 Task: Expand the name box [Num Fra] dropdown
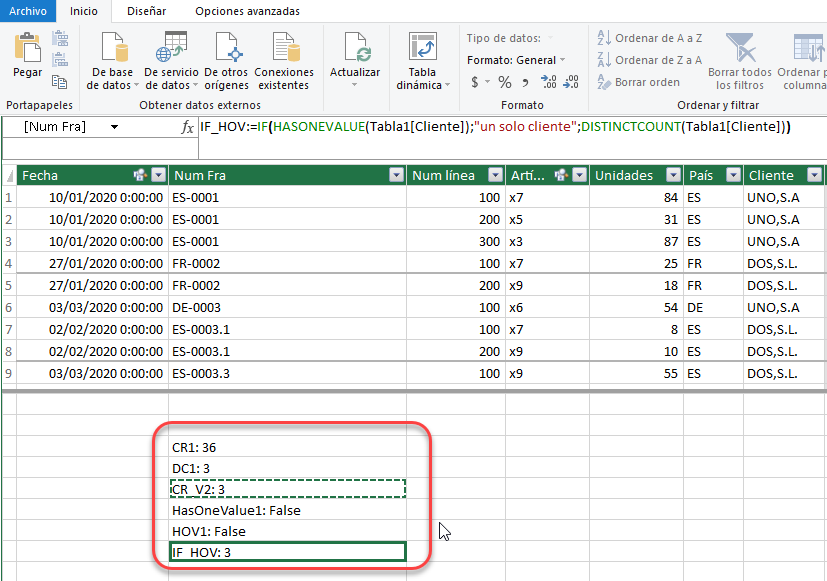point(114,127)
